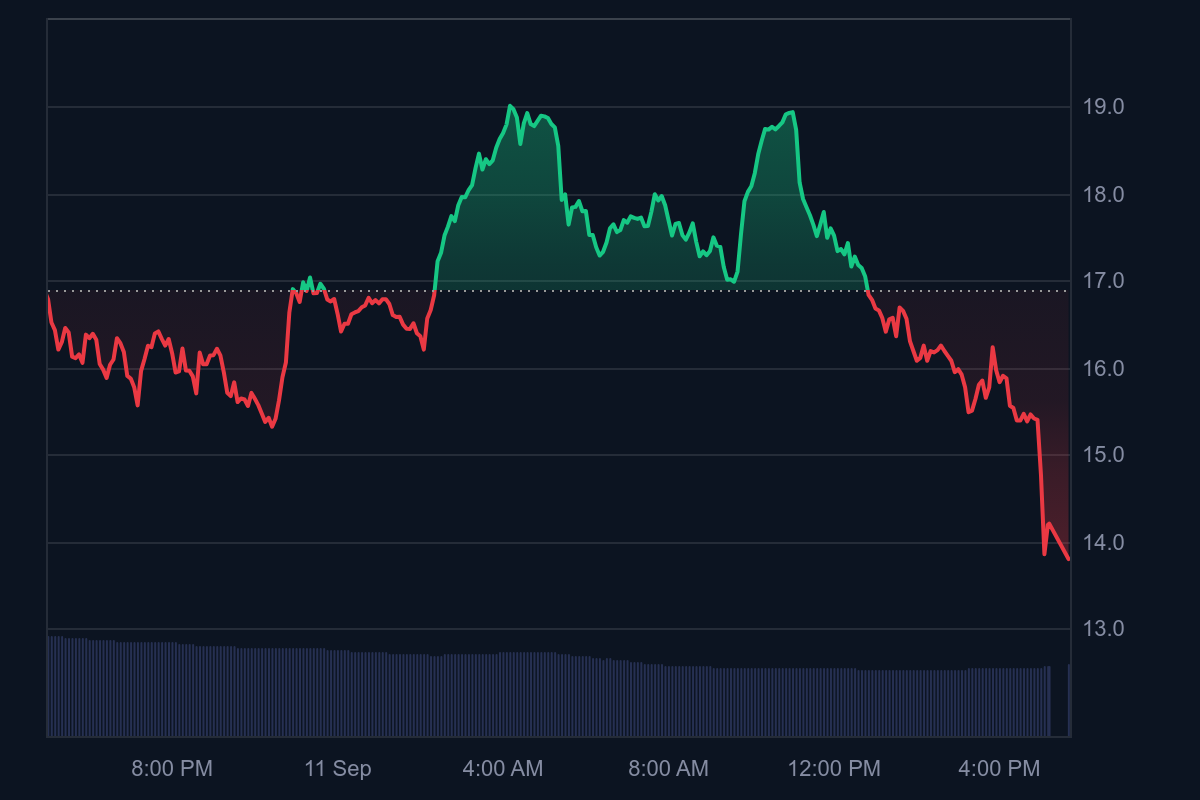
Task: Select the 17.0 label on price axis
Action: (x=1102, y=281)
